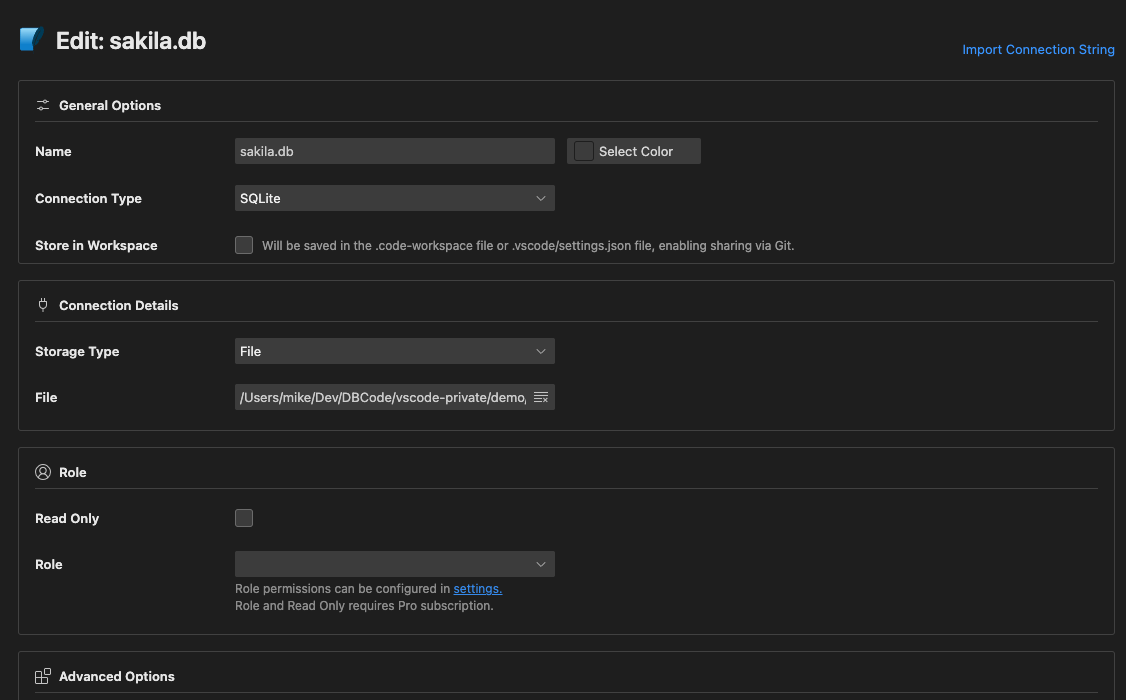The height and width of the screenshot is (700, 1126).
Task: Click the Role section user icon
Action: [43, 472]
